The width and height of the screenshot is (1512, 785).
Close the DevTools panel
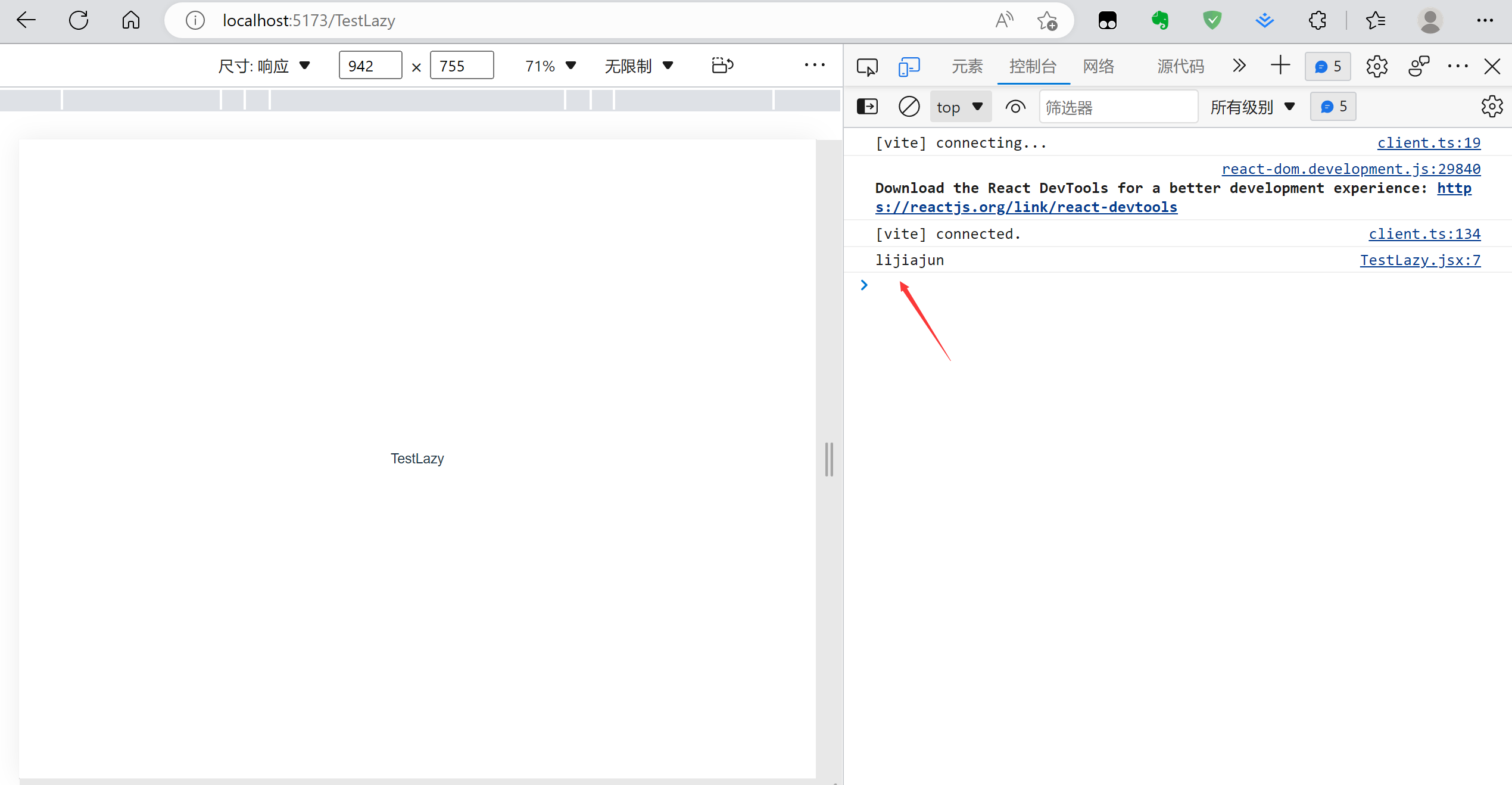(x=1492, y=66)
